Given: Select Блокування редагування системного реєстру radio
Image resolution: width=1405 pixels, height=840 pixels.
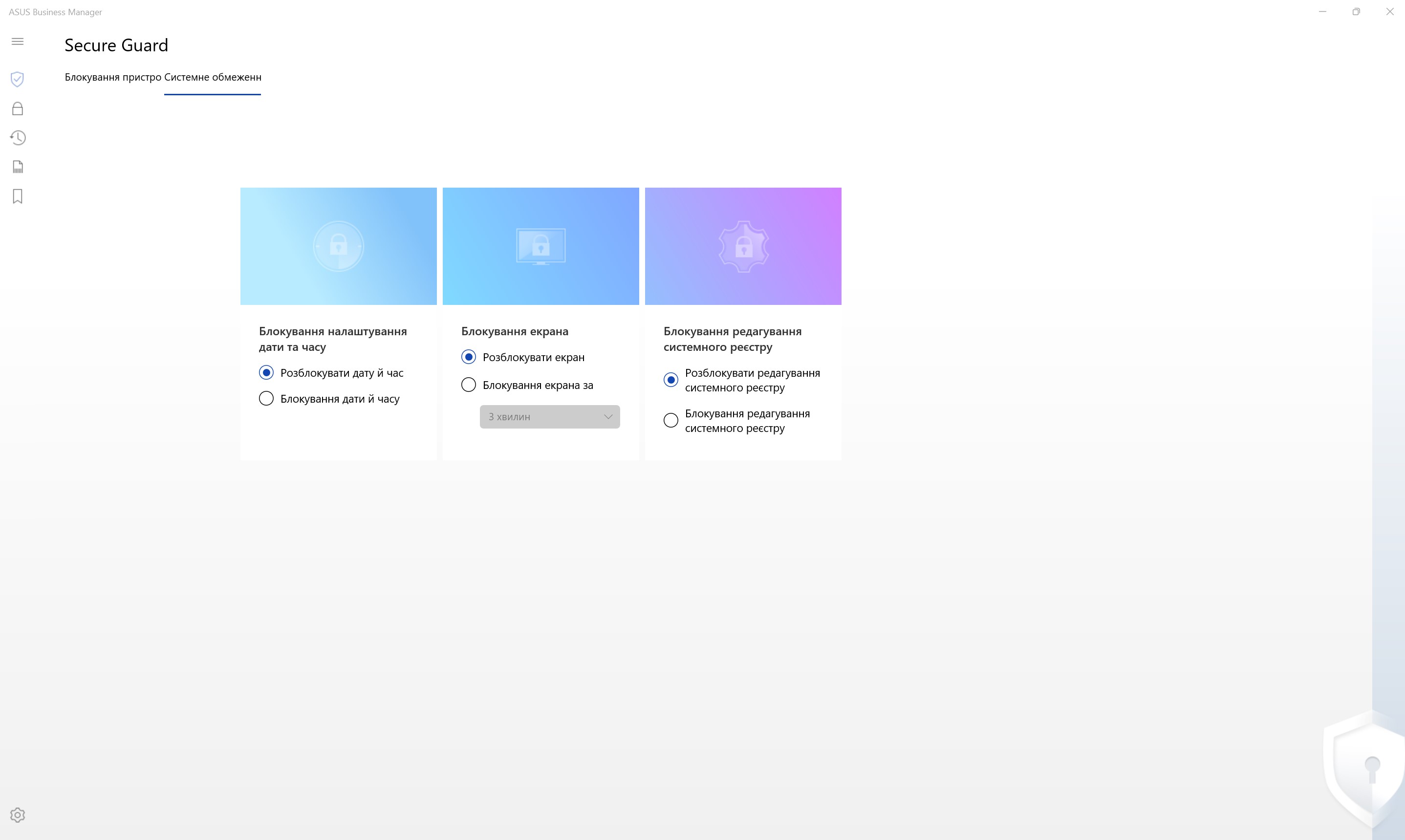Looking at the screenshot, I should tap(671, 421).
